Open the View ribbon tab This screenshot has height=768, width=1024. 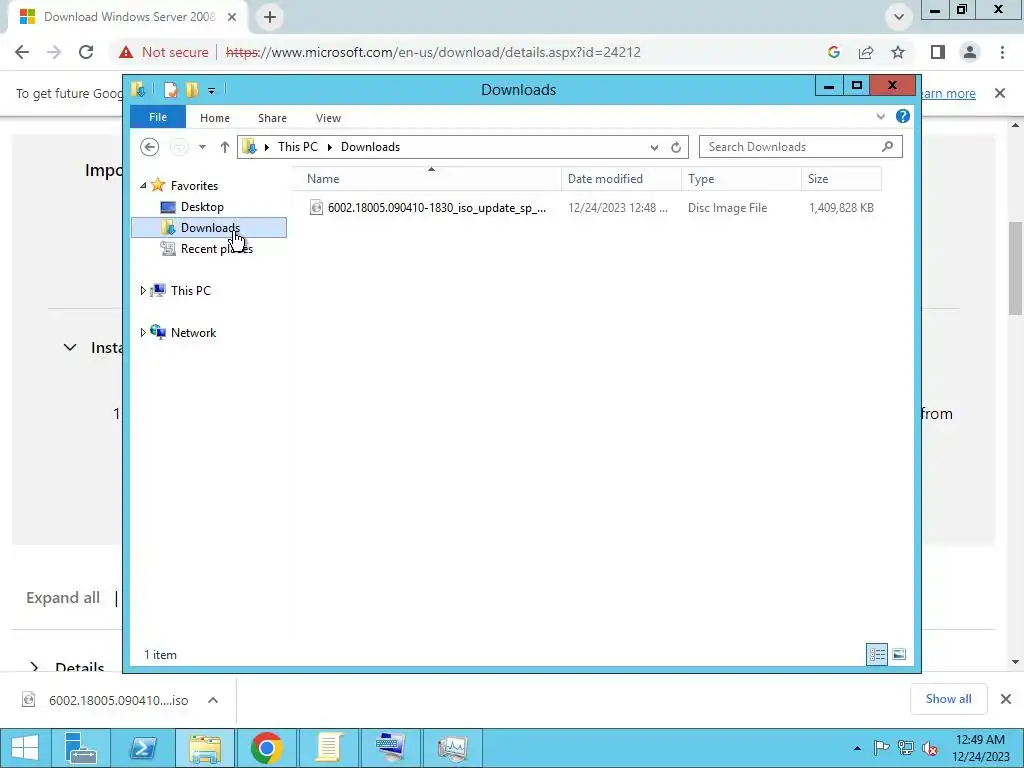(328, 118)
